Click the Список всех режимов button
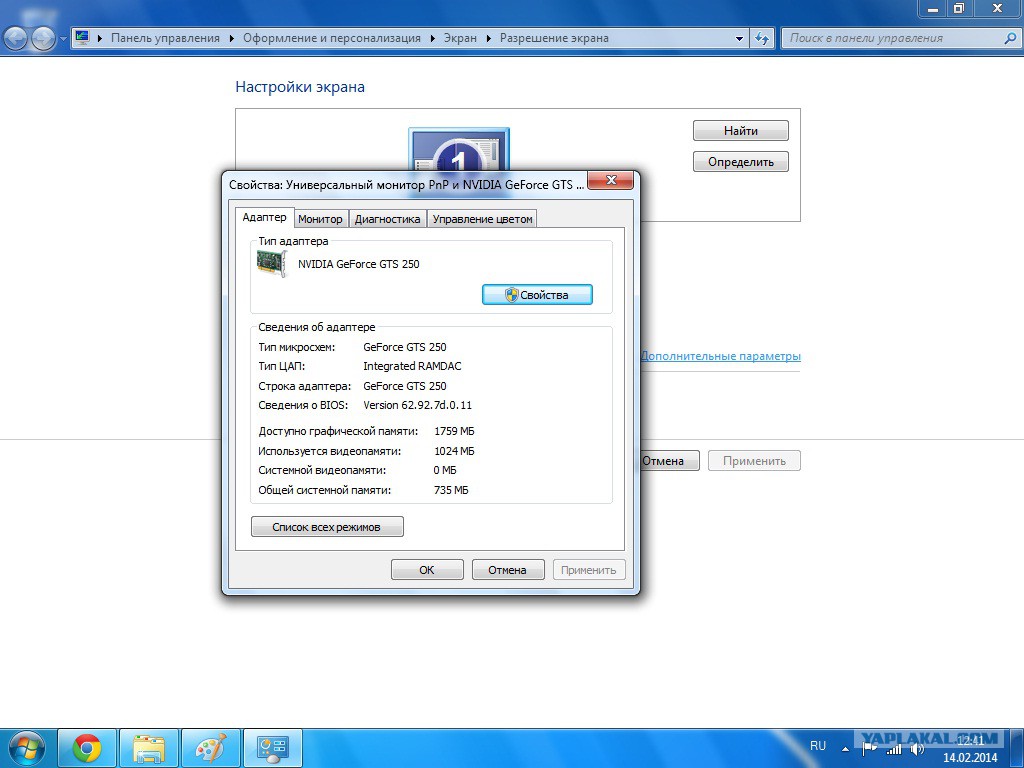Screen dimensions: 1024x768 point(327,526)
